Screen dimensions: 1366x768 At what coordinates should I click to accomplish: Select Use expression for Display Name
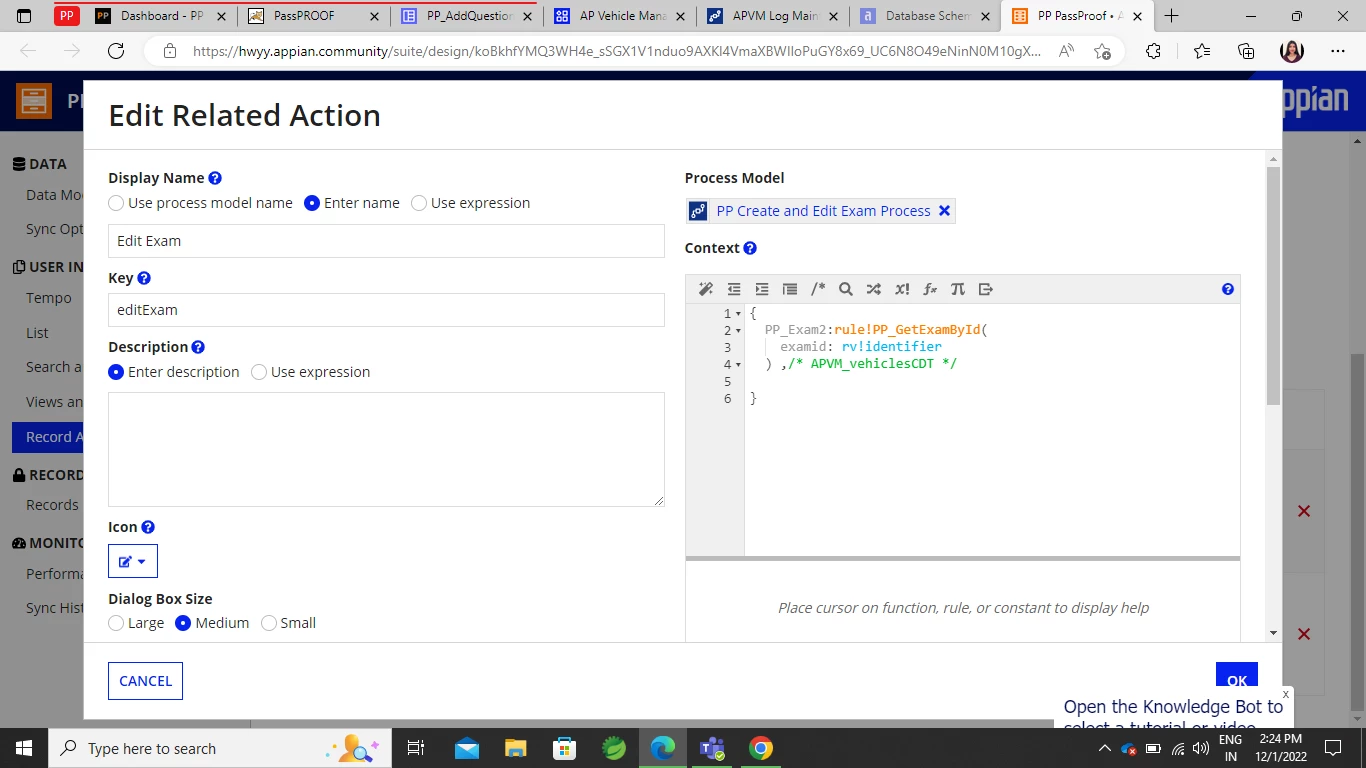coord(419,203)
